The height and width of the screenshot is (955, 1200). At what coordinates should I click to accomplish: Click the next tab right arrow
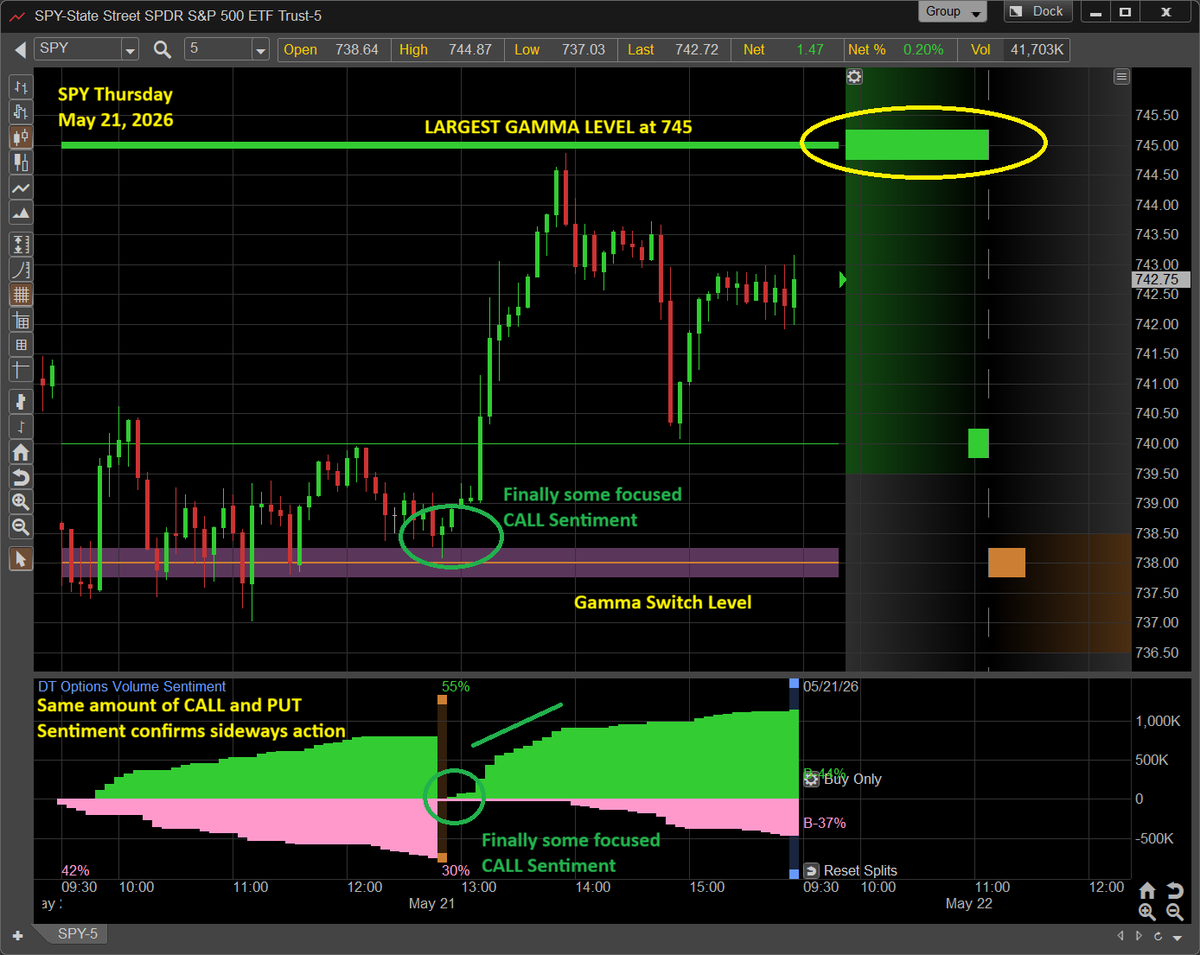pyautogui.click(x=1141, y=937)
